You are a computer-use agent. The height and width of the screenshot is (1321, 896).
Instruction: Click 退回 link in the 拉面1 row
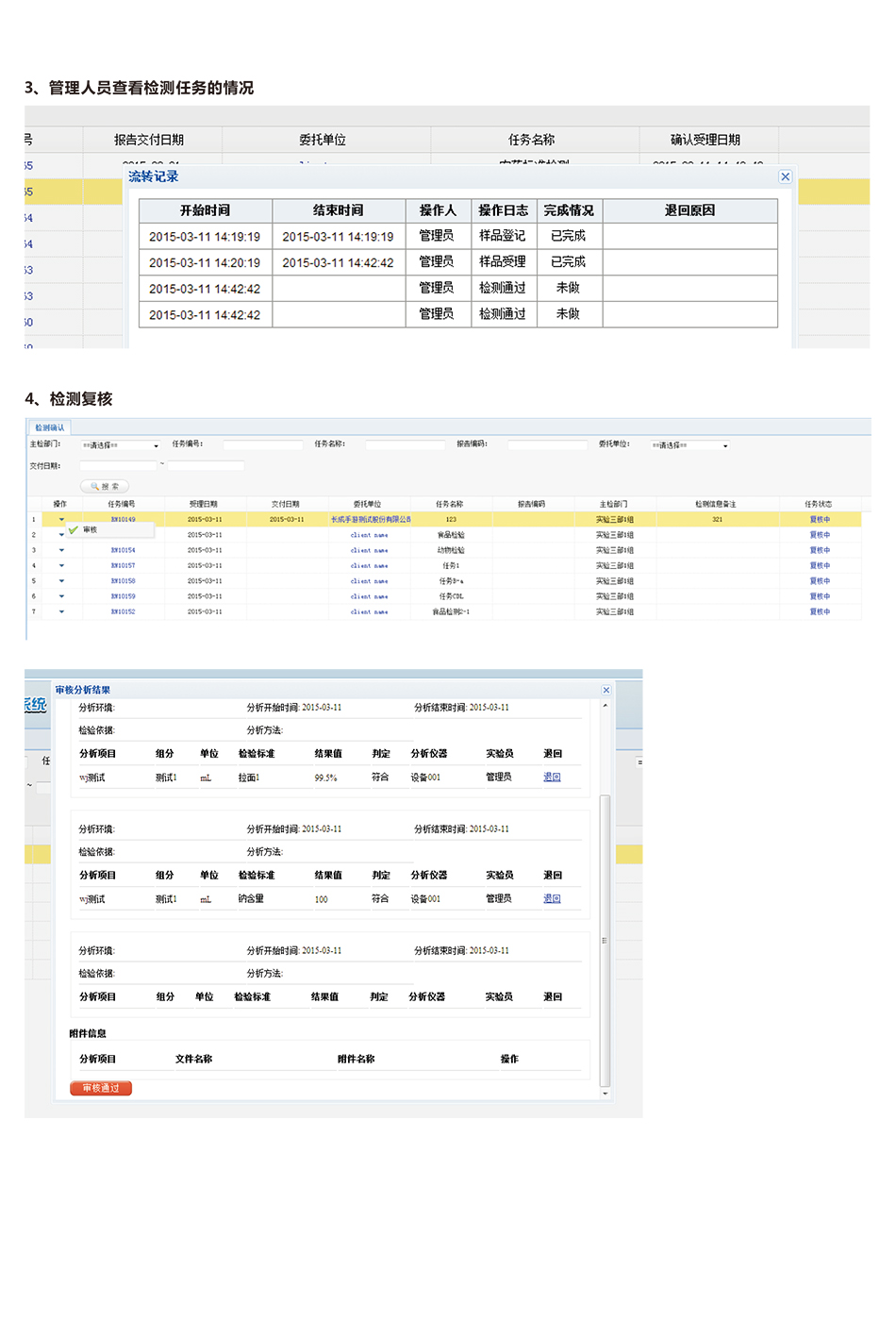tap(552, 778)
